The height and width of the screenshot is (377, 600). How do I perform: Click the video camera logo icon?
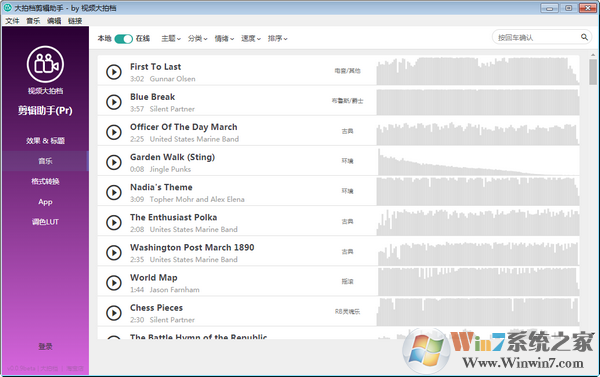click(45, 64)
